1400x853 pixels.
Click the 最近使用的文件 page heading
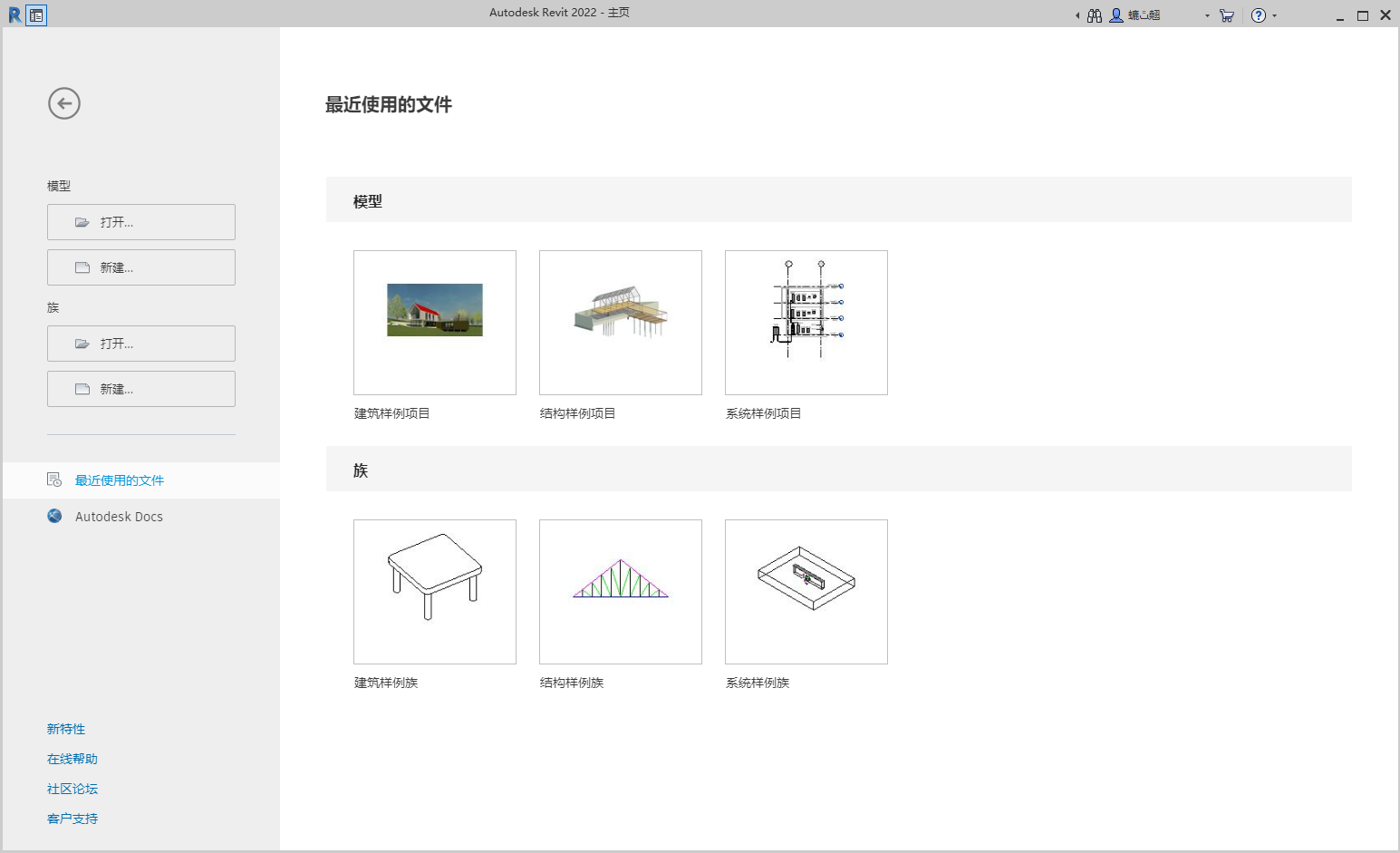pos(389,105)
